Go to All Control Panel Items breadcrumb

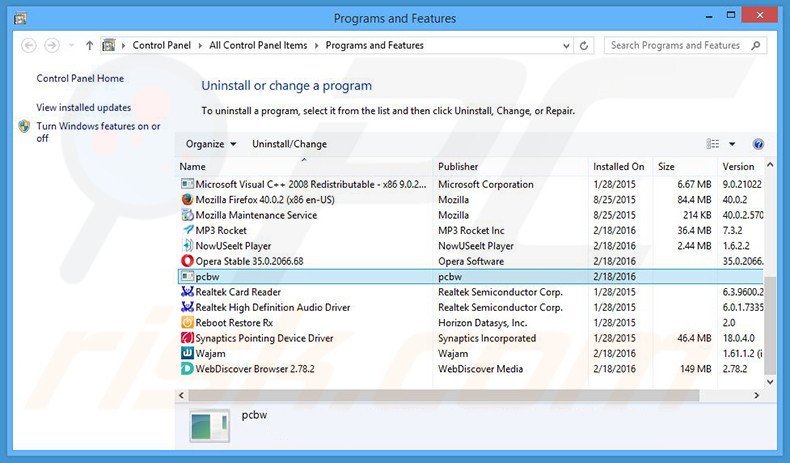pos(258,45)
